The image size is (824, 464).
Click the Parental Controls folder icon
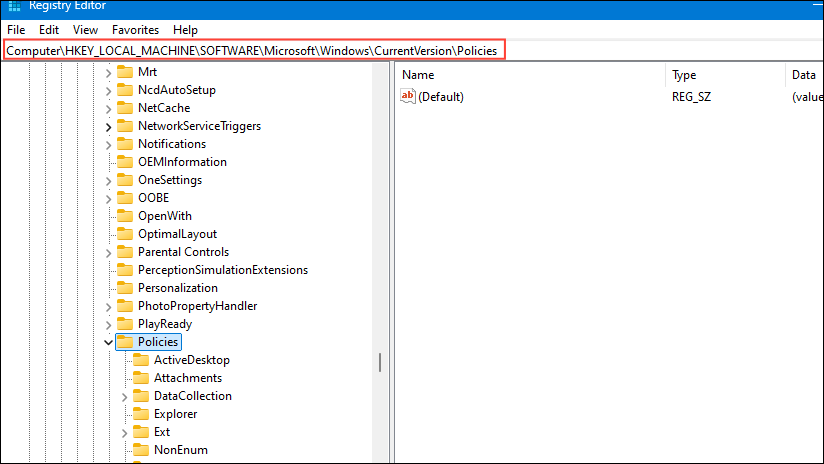tap(125, 252)
